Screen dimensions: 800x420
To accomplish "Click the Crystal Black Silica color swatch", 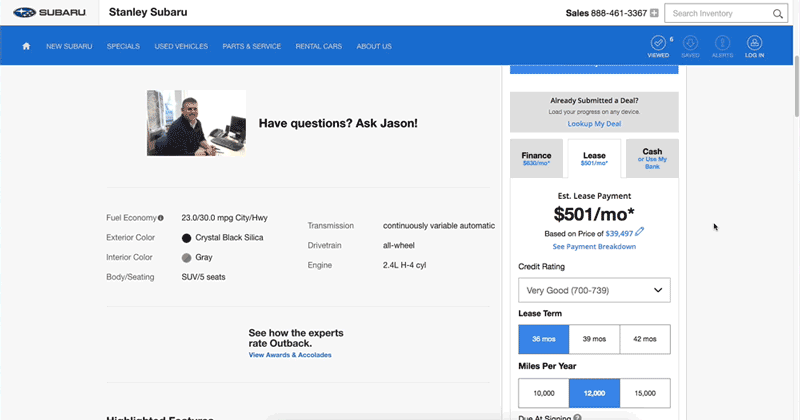I will (x=186, y=238).
